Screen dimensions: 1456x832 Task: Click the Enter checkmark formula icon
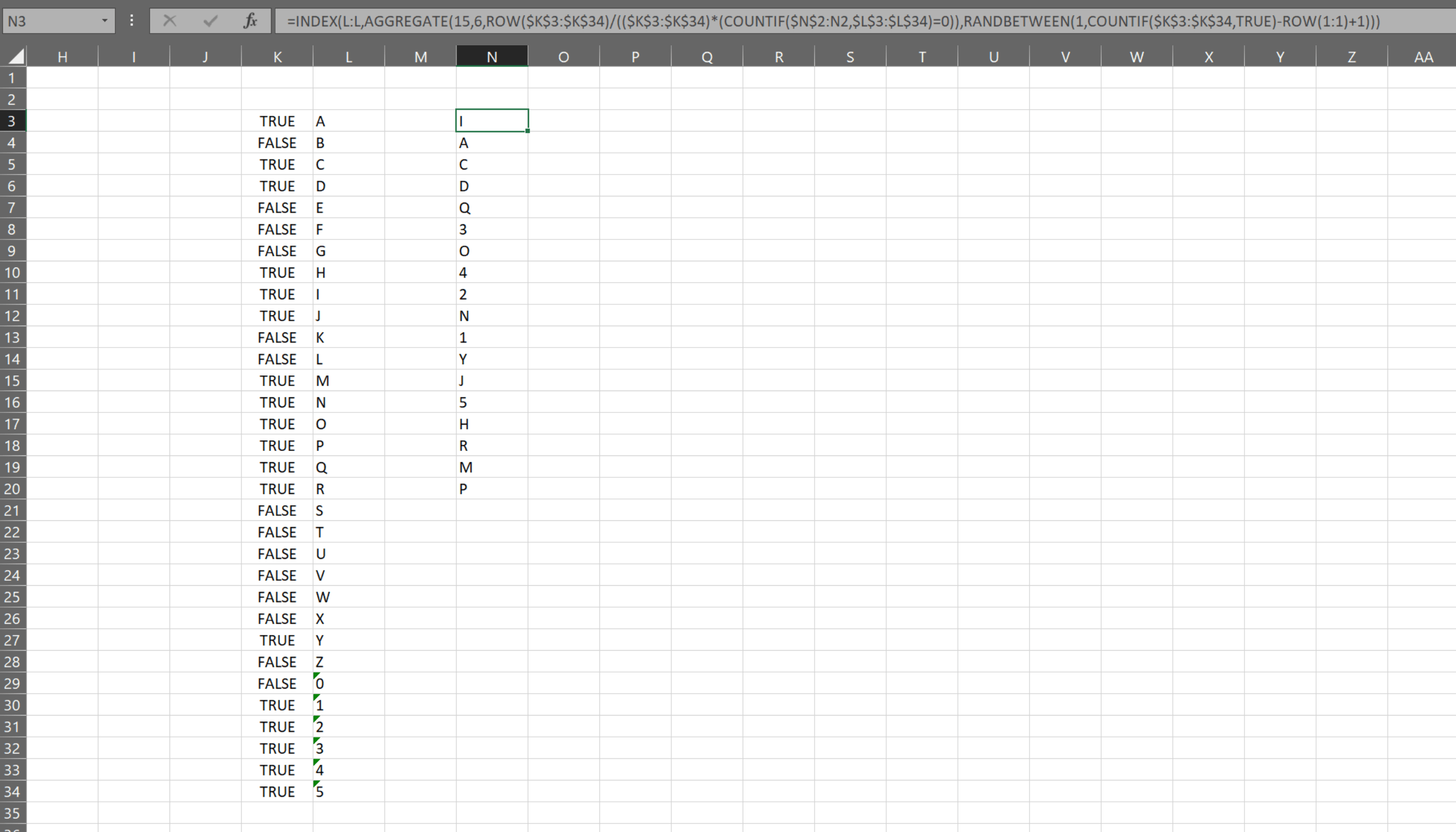coord(210,21)
